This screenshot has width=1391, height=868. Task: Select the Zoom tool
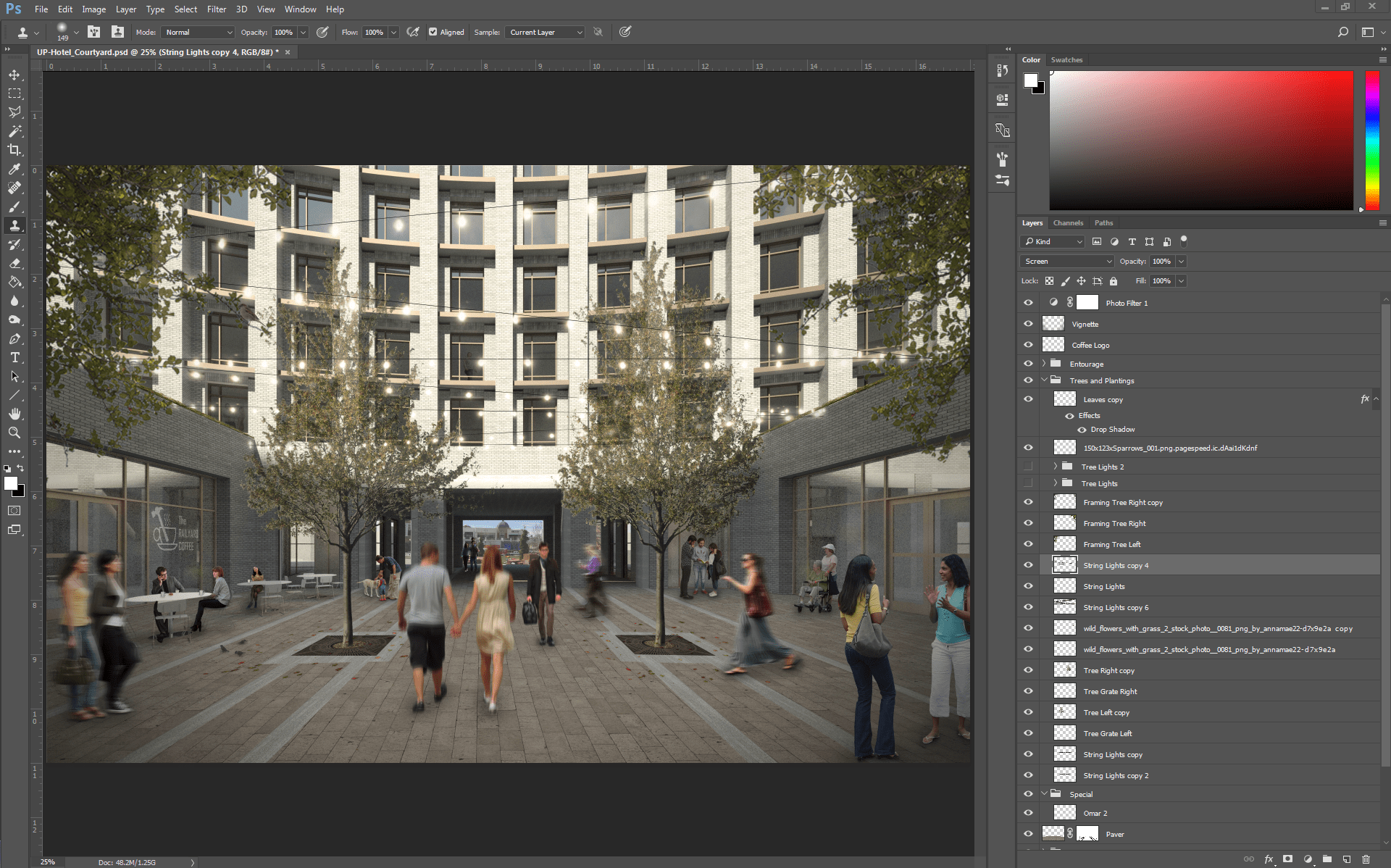pos(14,433)
